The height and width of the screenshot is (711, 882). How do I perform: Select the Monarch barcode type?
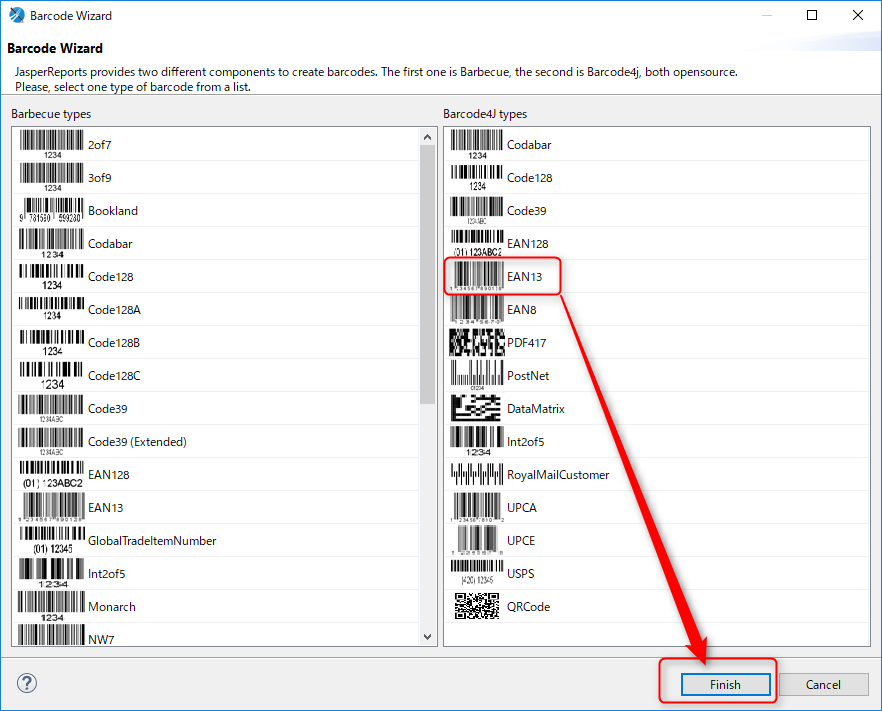click(111, 606)
